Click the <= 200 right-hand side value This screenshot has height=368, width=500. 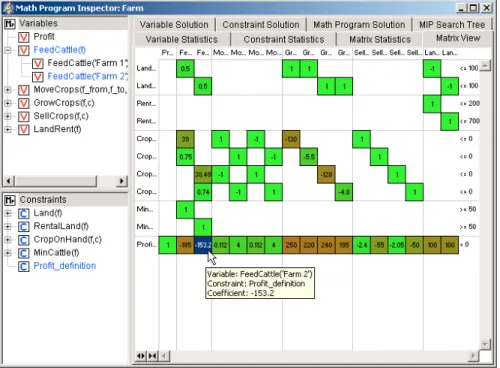pos(469,104)
